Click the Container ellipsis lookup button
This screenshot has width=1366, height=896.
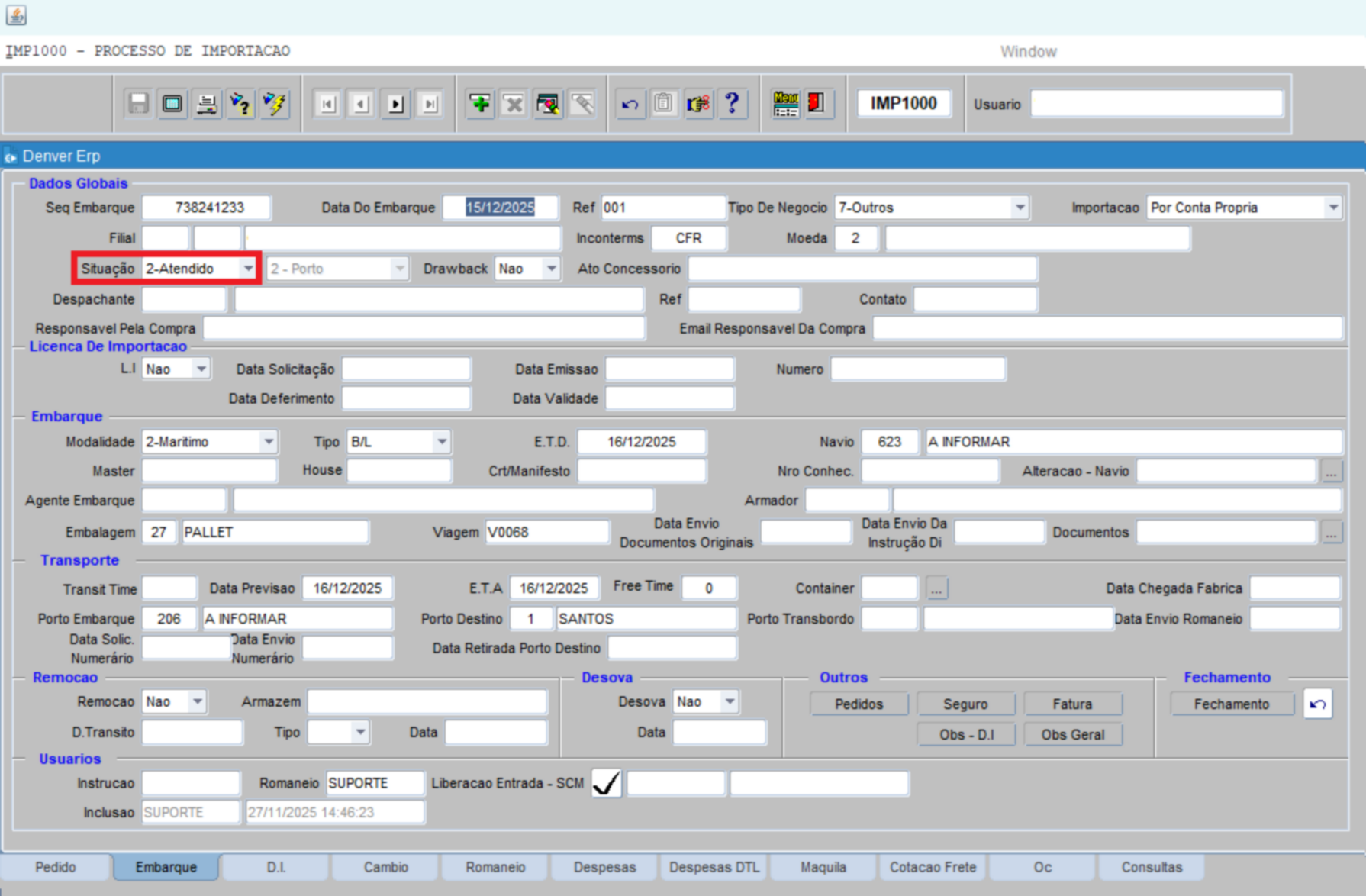coord(936,588)
